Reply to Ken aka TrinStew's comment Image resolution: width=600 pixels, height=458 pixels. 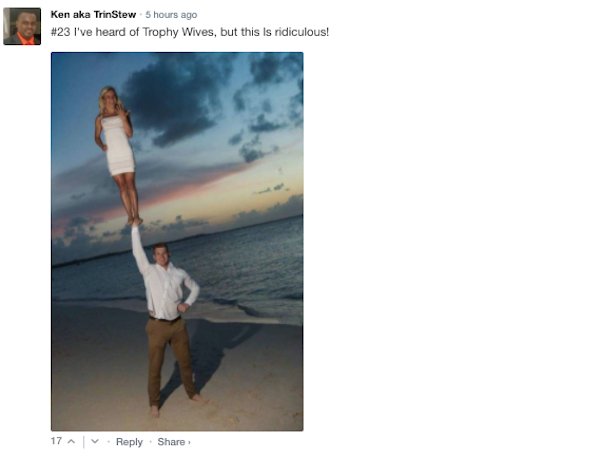[129, 442]
